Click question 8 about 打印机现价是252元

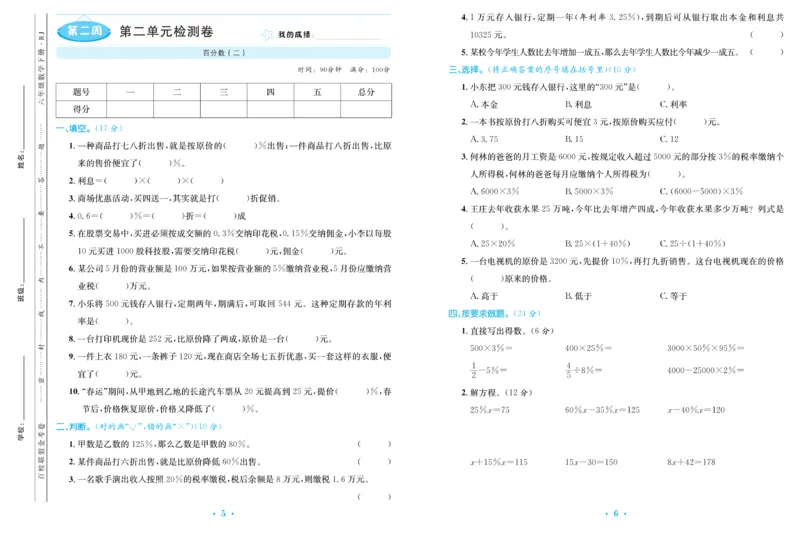pyautogui.click(x=201, y=339)
